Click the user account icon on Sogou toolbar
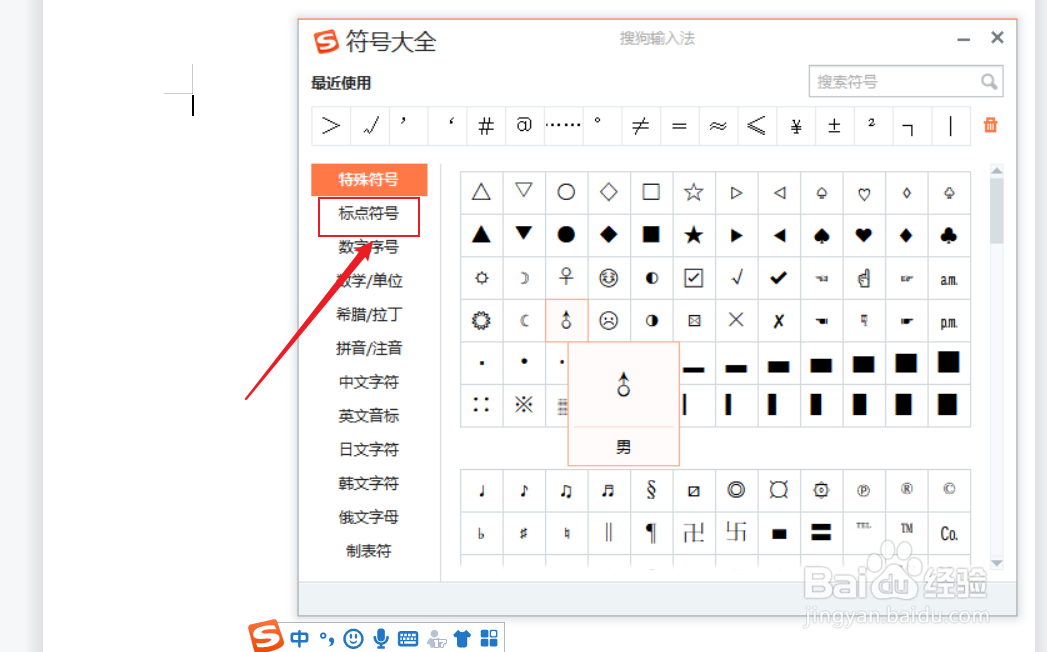1047x652 pixels. tap(436, 637)
